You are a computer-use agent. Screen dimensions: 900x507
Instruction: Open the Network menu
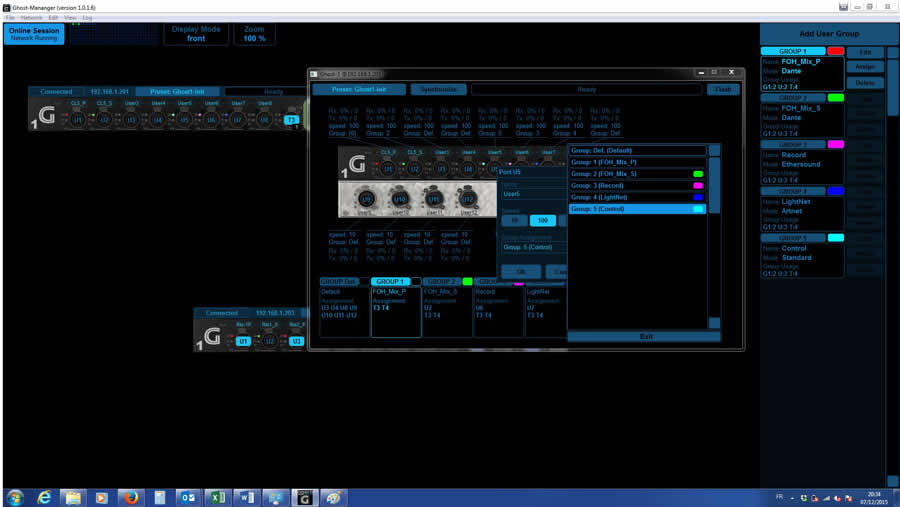[x=32, y=18]
